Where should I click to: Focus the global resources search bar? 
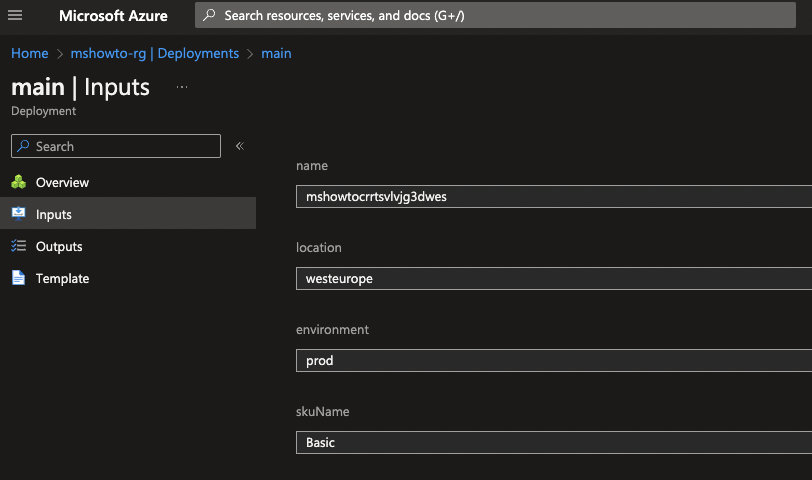pos(495,15)
